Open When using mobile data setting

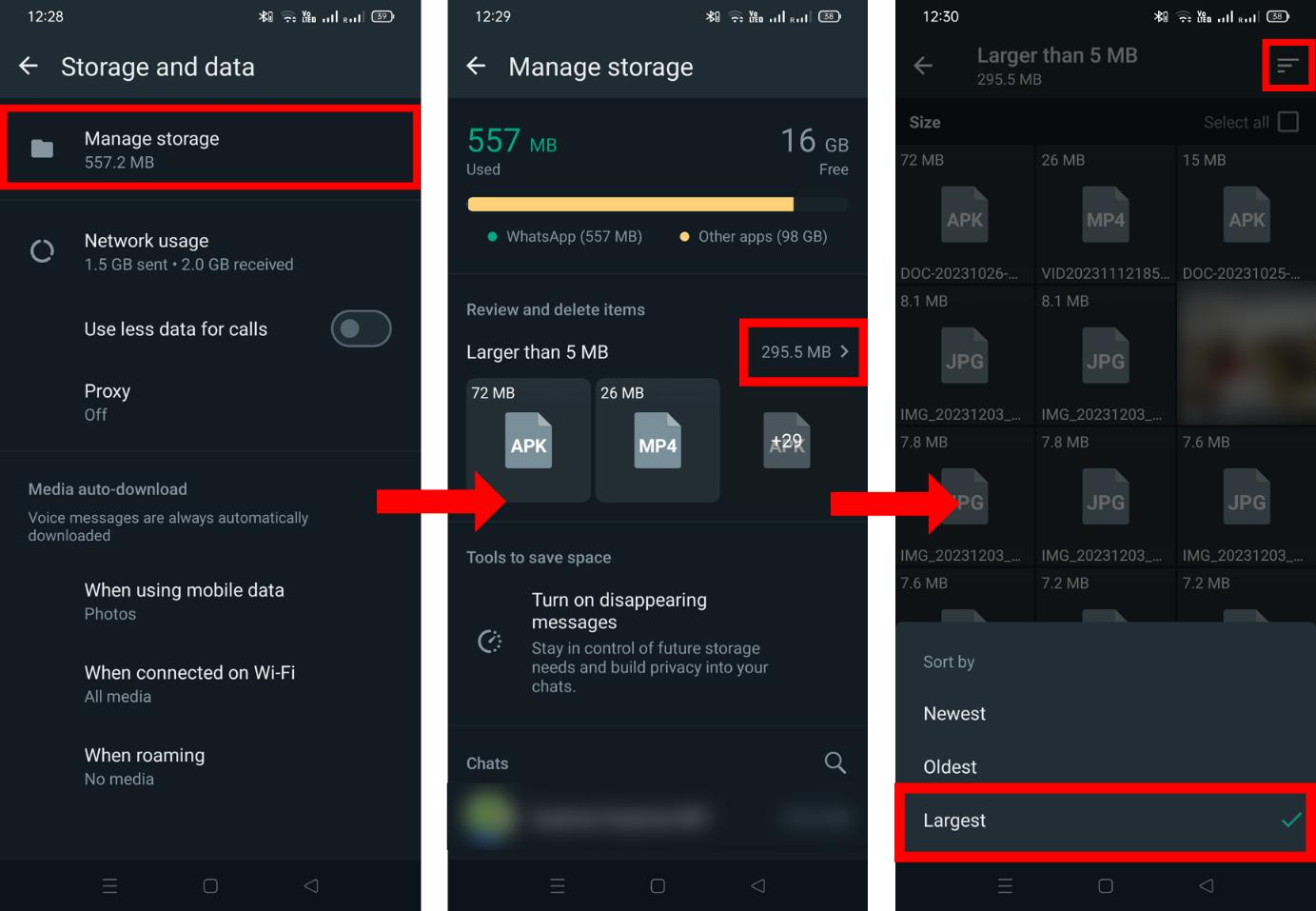point(184,601)
